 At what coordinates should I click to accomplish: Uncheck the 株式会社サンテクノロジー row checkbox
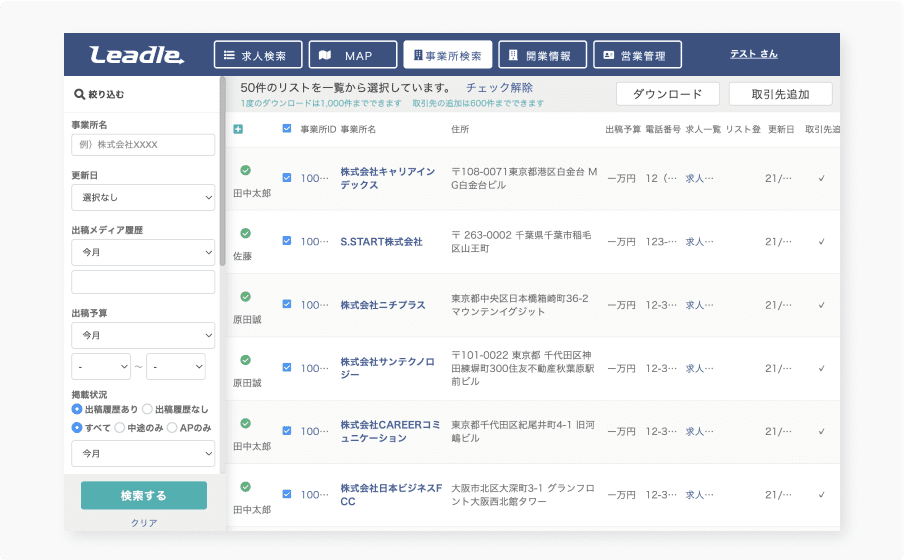pyautogui.click(x=287, y=367)
